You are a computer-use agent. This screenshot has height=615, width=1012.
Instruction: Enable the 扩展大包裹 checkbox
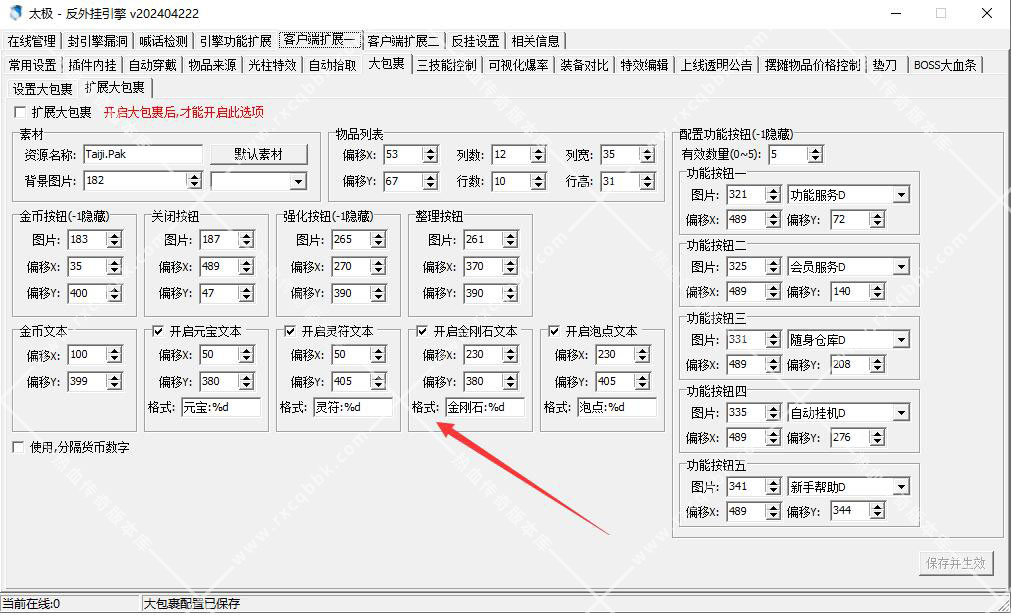(20, 112)
